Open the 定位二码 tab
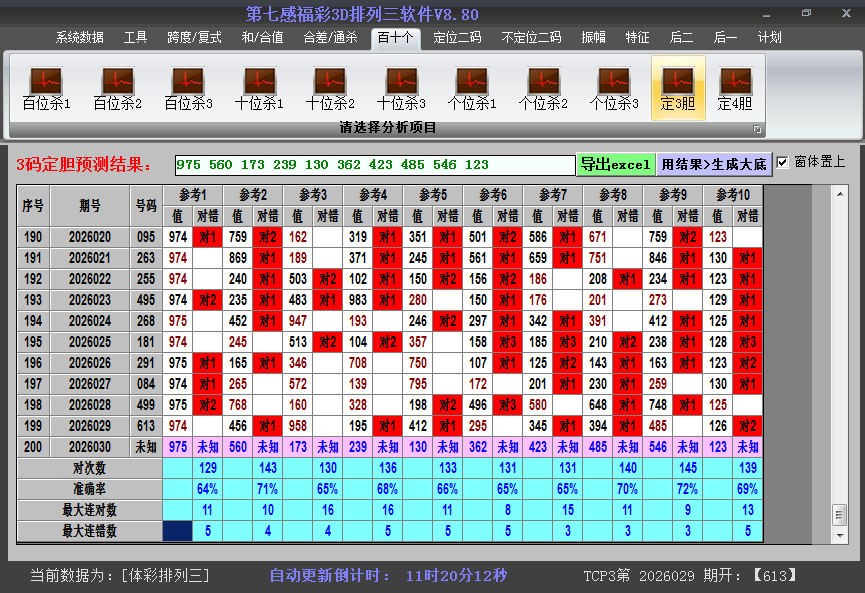The height and width of the screenshot is (593, 865). click(x=457, y=37)
